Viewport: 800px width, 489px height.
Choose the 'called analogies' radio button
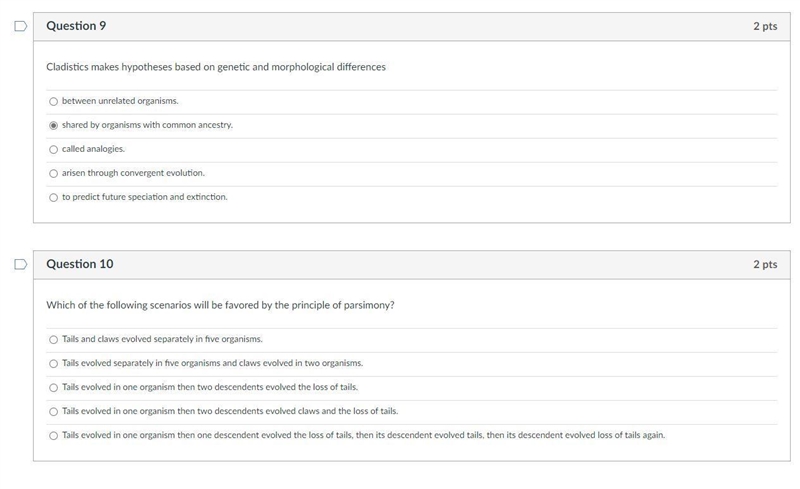[x=53, y=150]
